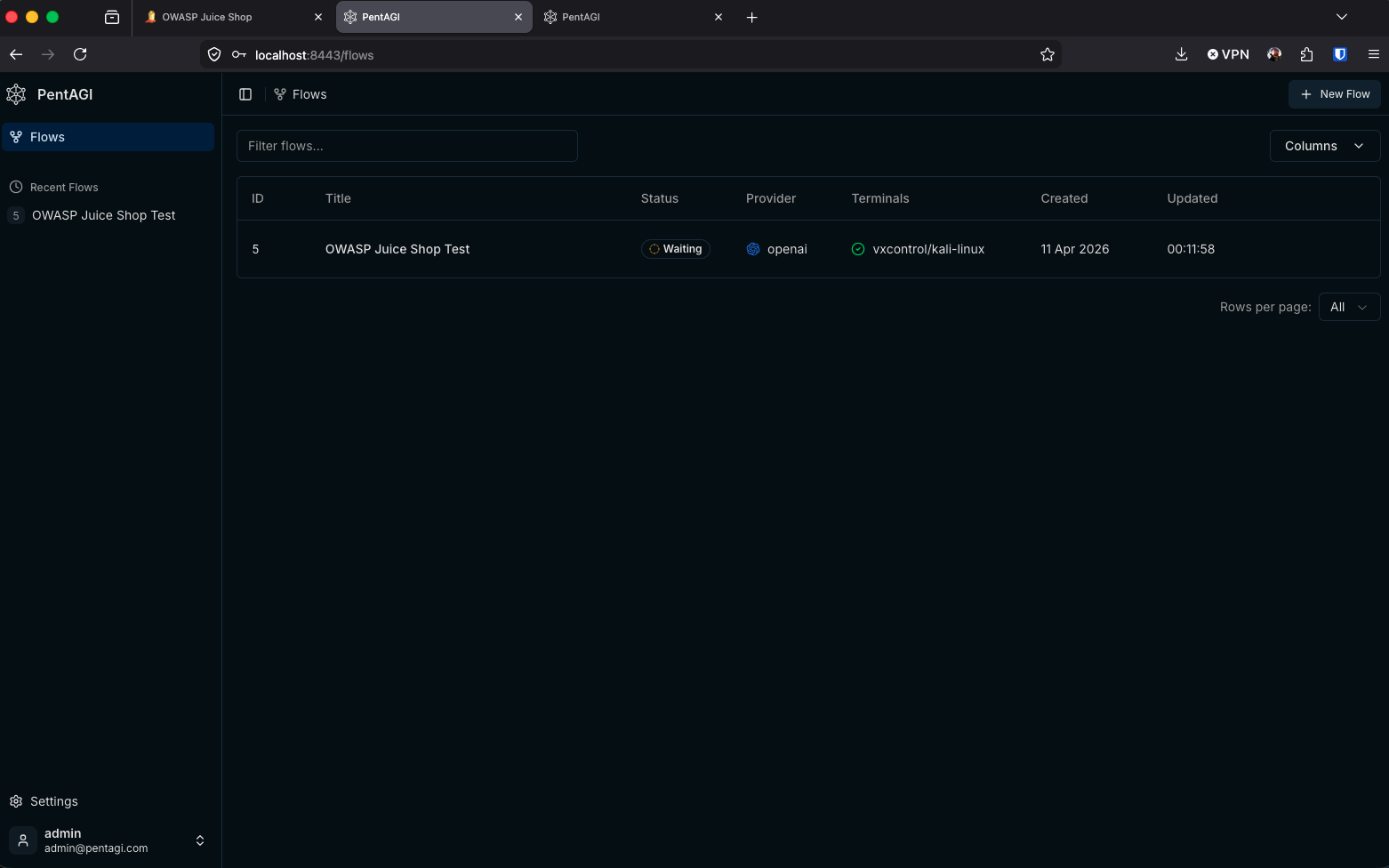Click the PentAGI sidebar title text
Screen dimensions: 1389x868
tap(65, 94)
